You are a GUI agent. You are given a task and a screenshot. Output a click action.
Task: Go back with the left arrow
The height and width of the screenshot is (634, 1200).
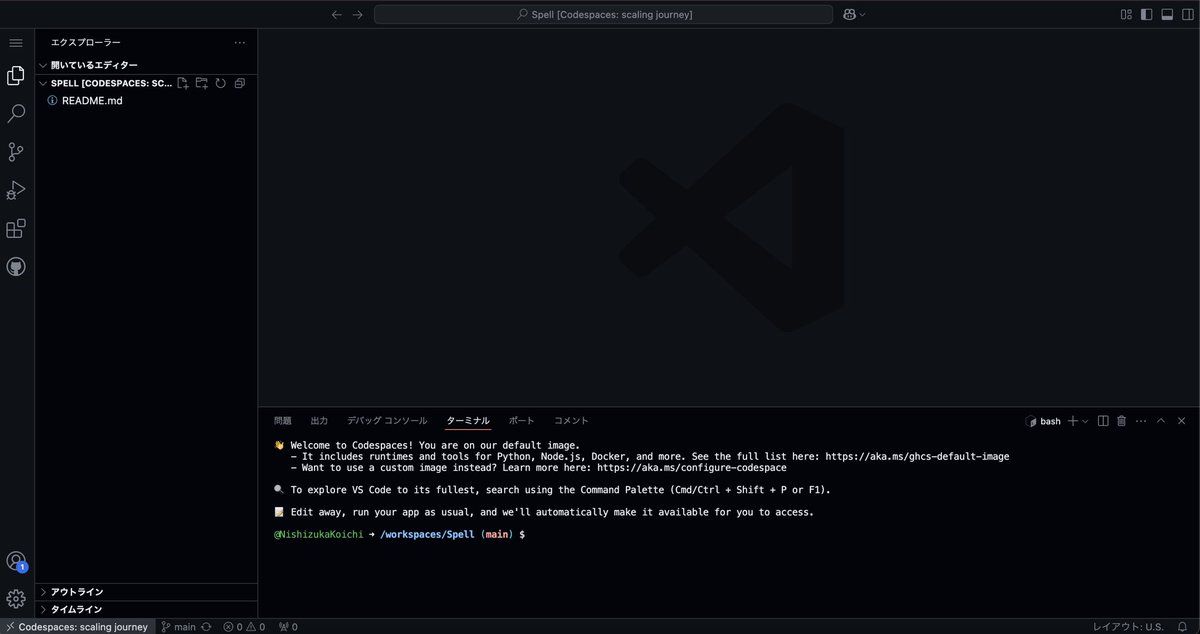point(337,14)
